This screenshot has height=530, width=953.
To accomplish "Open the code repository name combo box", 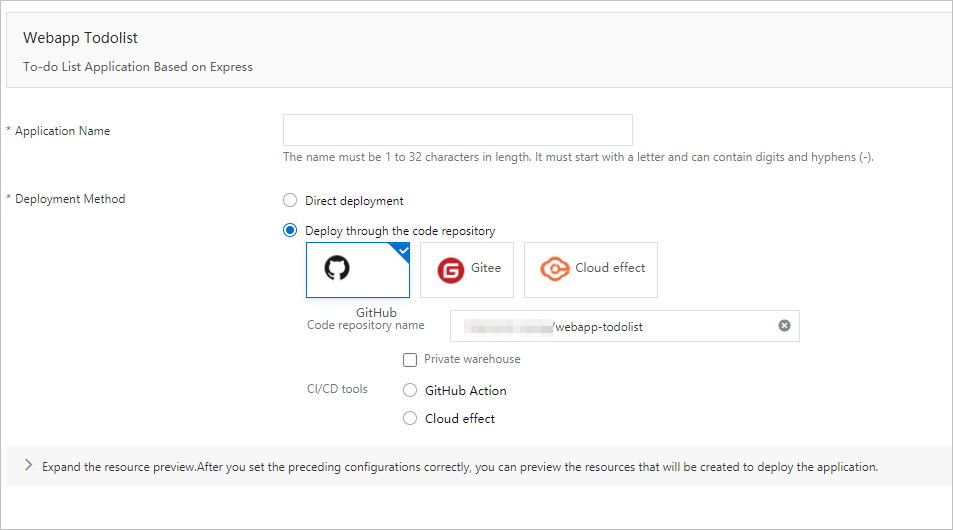I will coord(625,326).
